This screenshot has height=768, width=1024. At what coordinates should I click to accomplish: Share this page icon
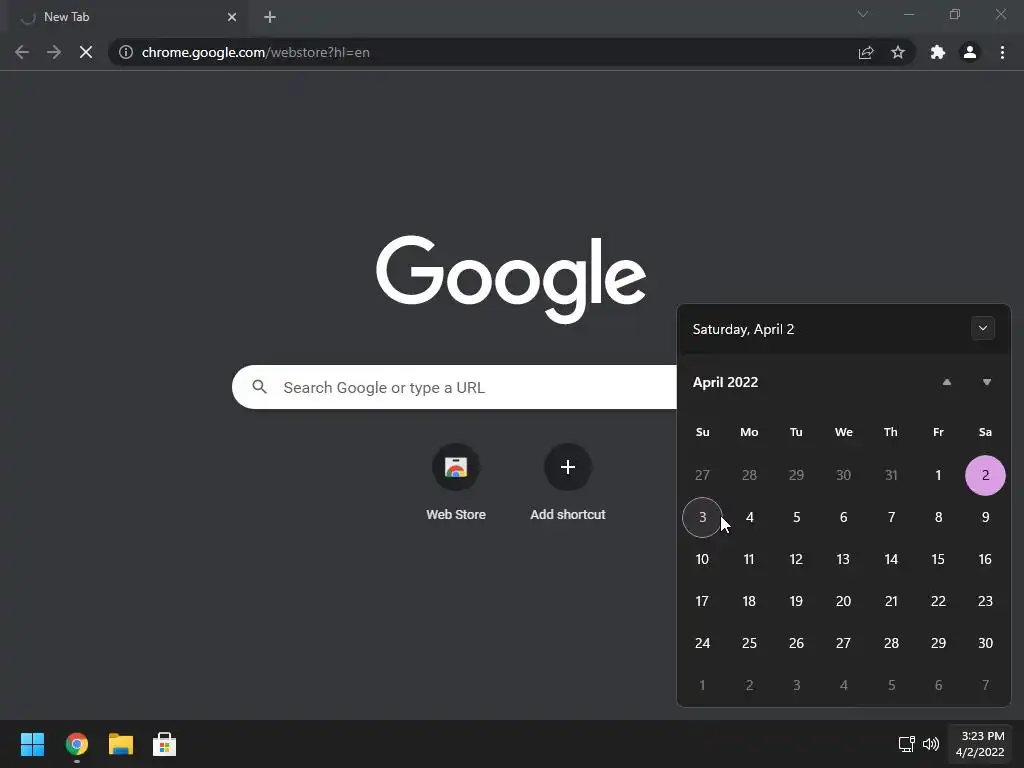pyautogui.click(x=866, y=52)
